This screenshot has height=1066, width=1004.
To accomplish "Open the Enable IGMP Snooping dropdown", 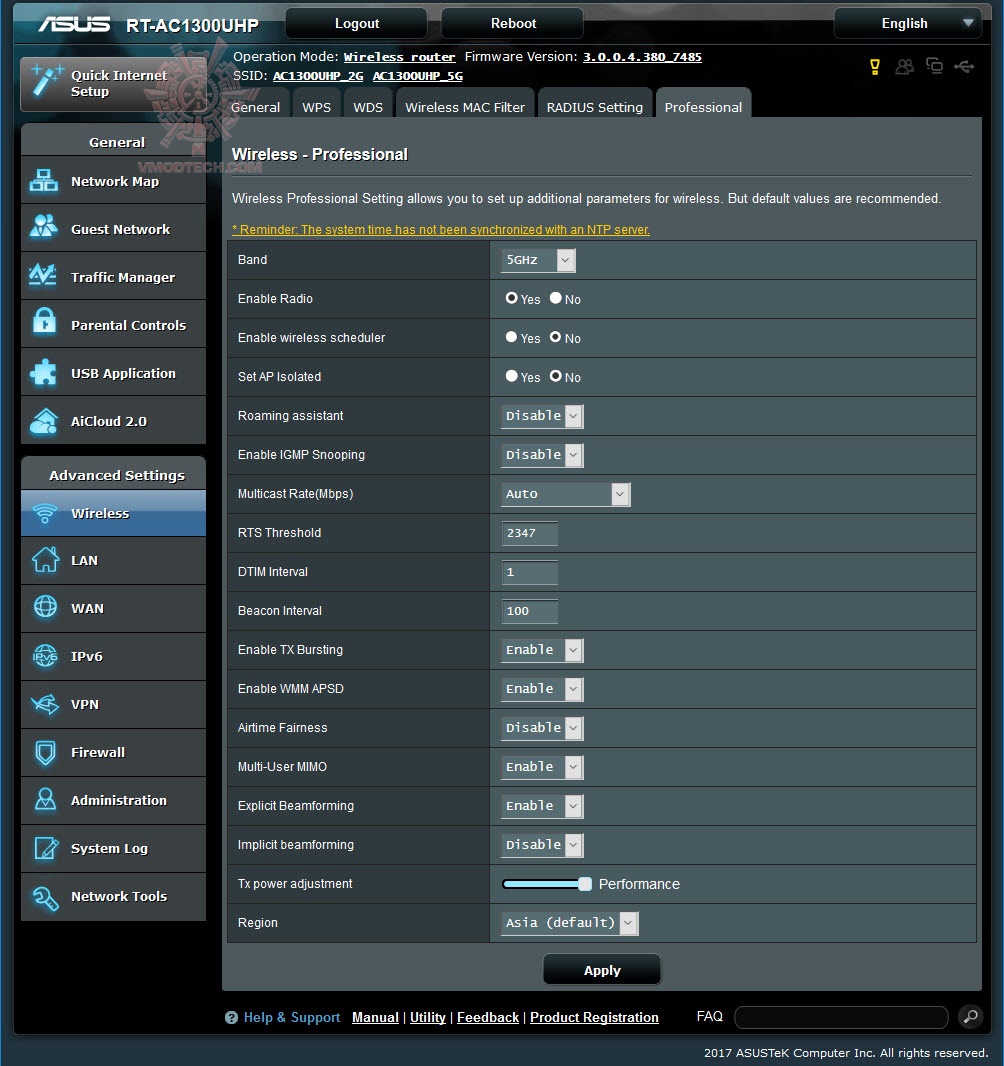I will pyautogui.click(x=542, y=454).
